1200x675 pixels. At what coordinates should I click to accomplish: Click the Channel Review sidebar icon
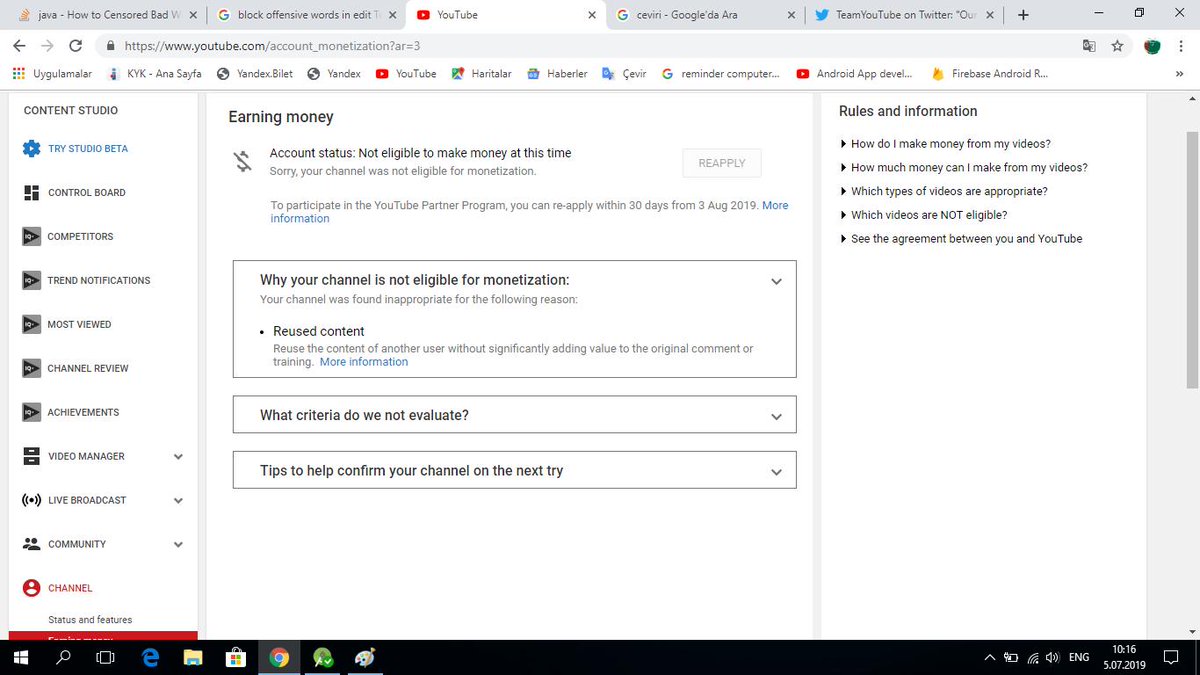(30, 369)
